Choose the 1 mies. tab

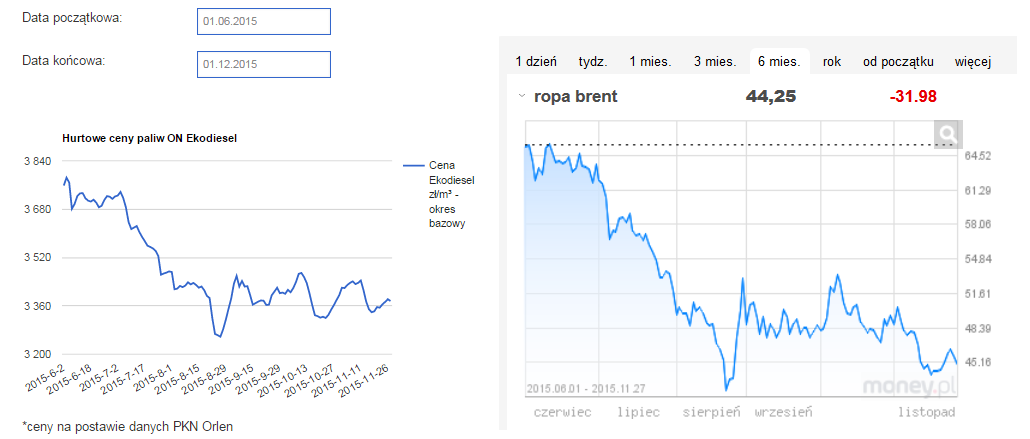pyautogui.click(x=650, y=62)
